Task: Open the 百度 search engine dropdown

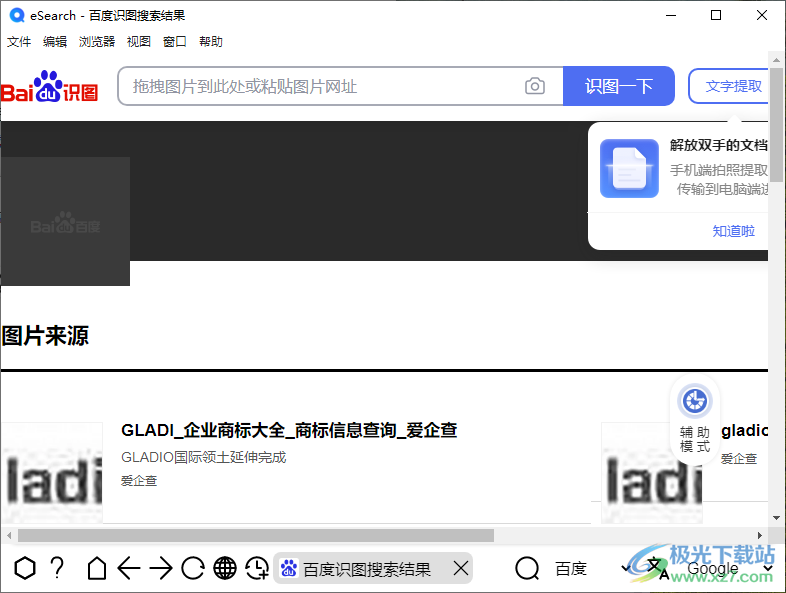Action: (x=593, y=568)
